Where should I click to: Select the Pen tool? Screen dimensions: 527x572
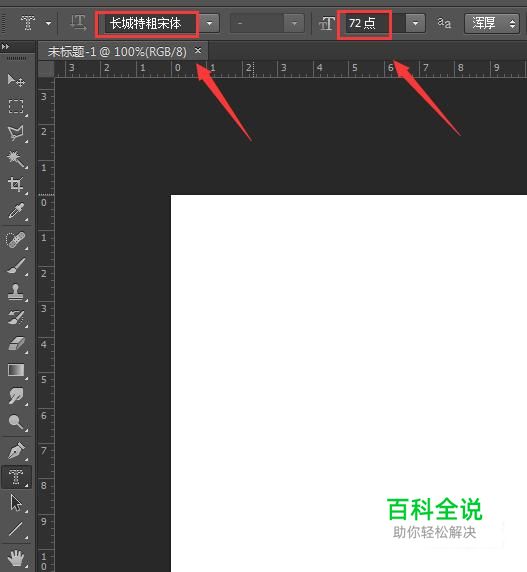(x=16, y=451)
